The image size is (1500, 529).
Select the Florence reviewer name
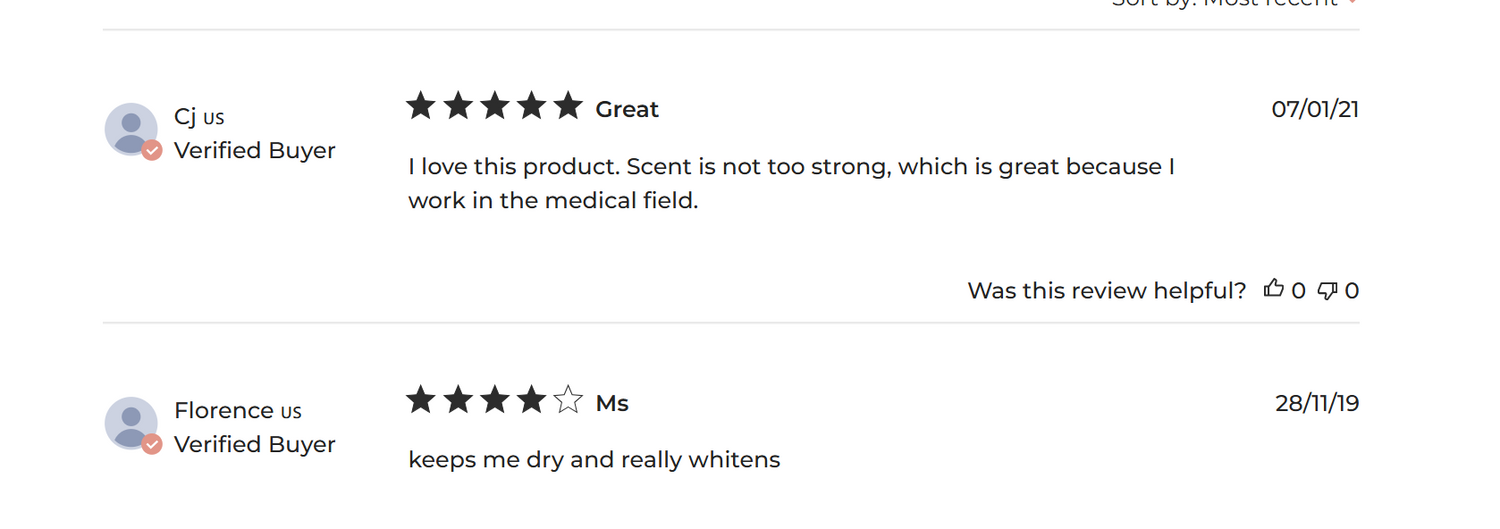click(x=223, y=410)
